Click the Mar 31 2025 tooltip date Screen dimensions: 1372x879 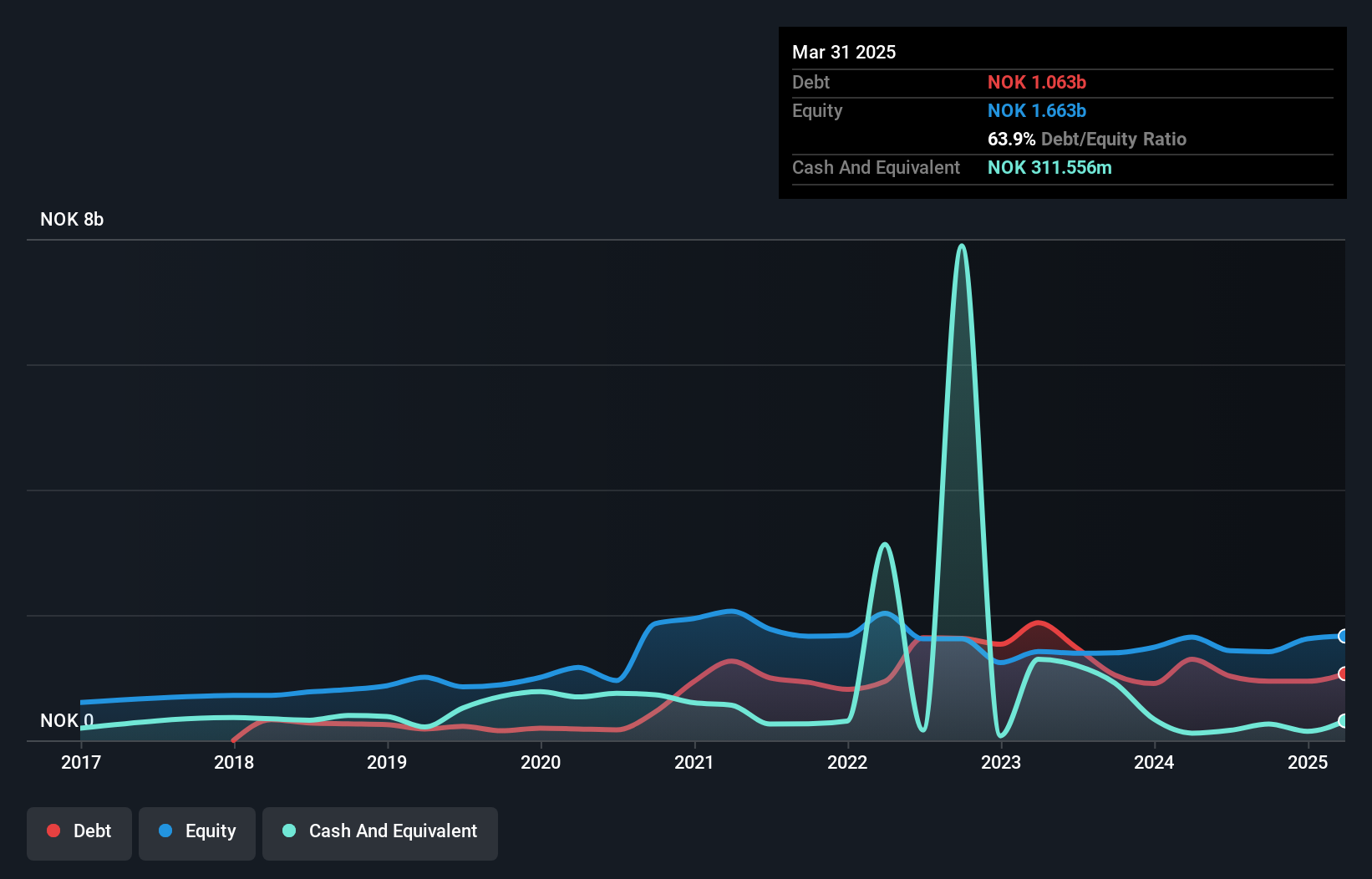[844, 52]
